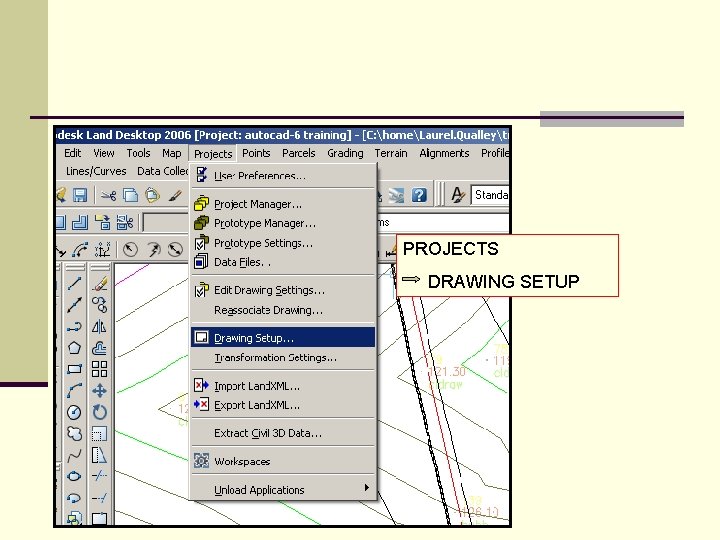Screen dimensions: 720x540
Task: Choose Extract Civil 3D Data entry
Action: click(283, 433)
